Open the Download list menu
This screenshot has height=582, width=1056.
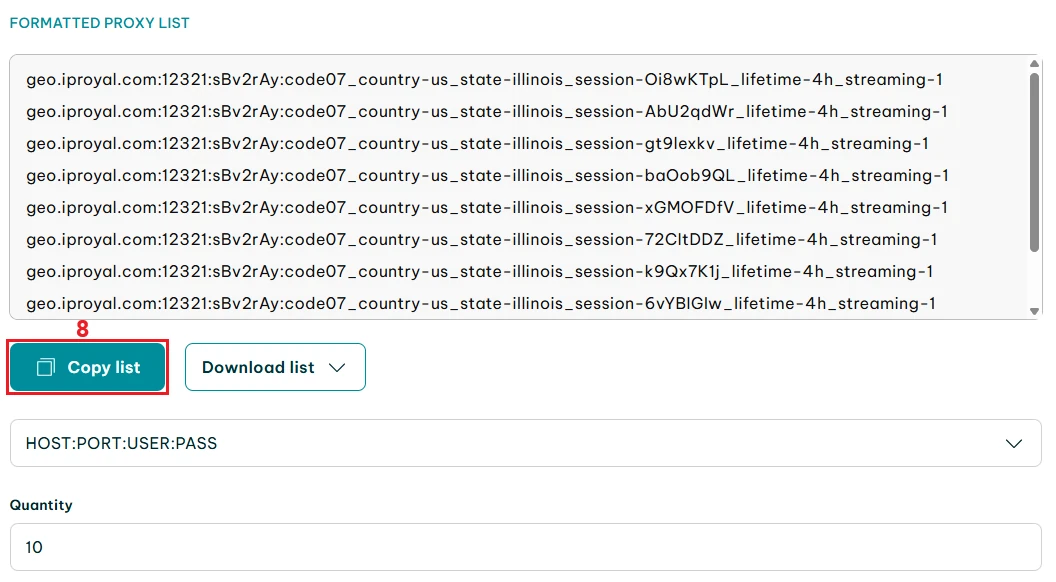click(x=259, y=368)
